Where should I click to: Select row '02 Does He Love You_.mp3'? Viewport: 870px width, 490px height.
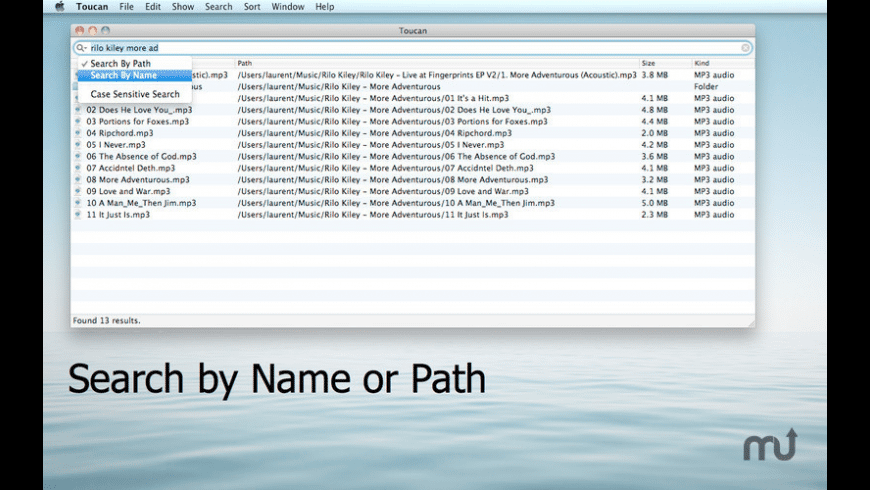[413, 110]
